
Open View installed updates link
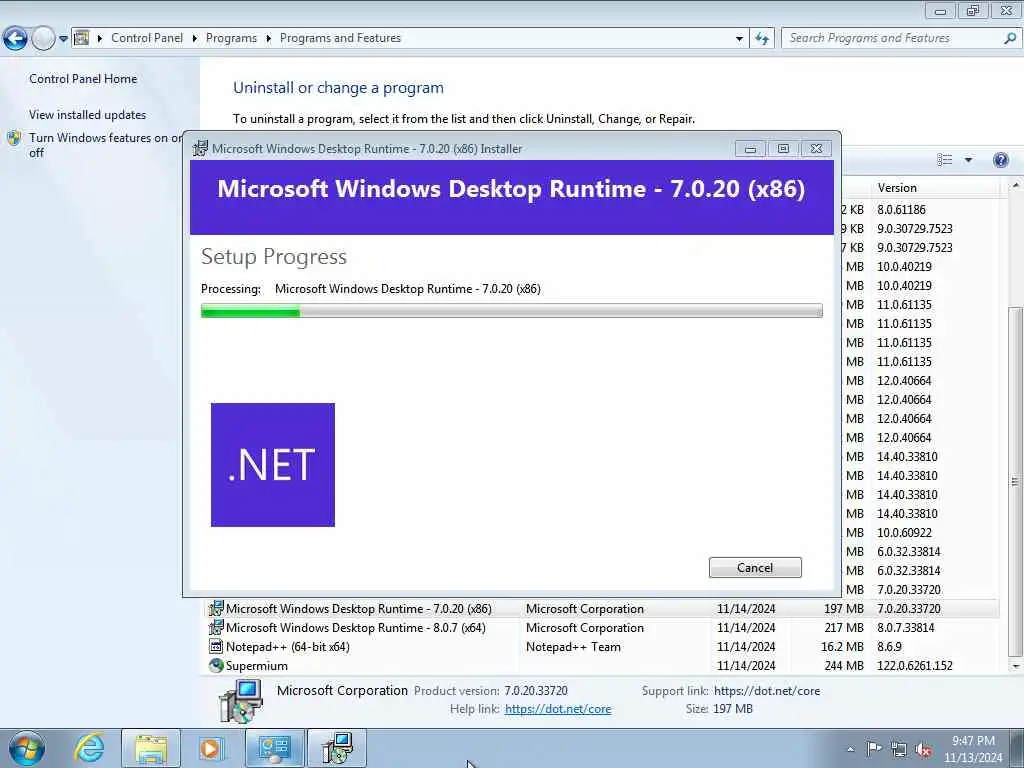(x=88, y=114)
